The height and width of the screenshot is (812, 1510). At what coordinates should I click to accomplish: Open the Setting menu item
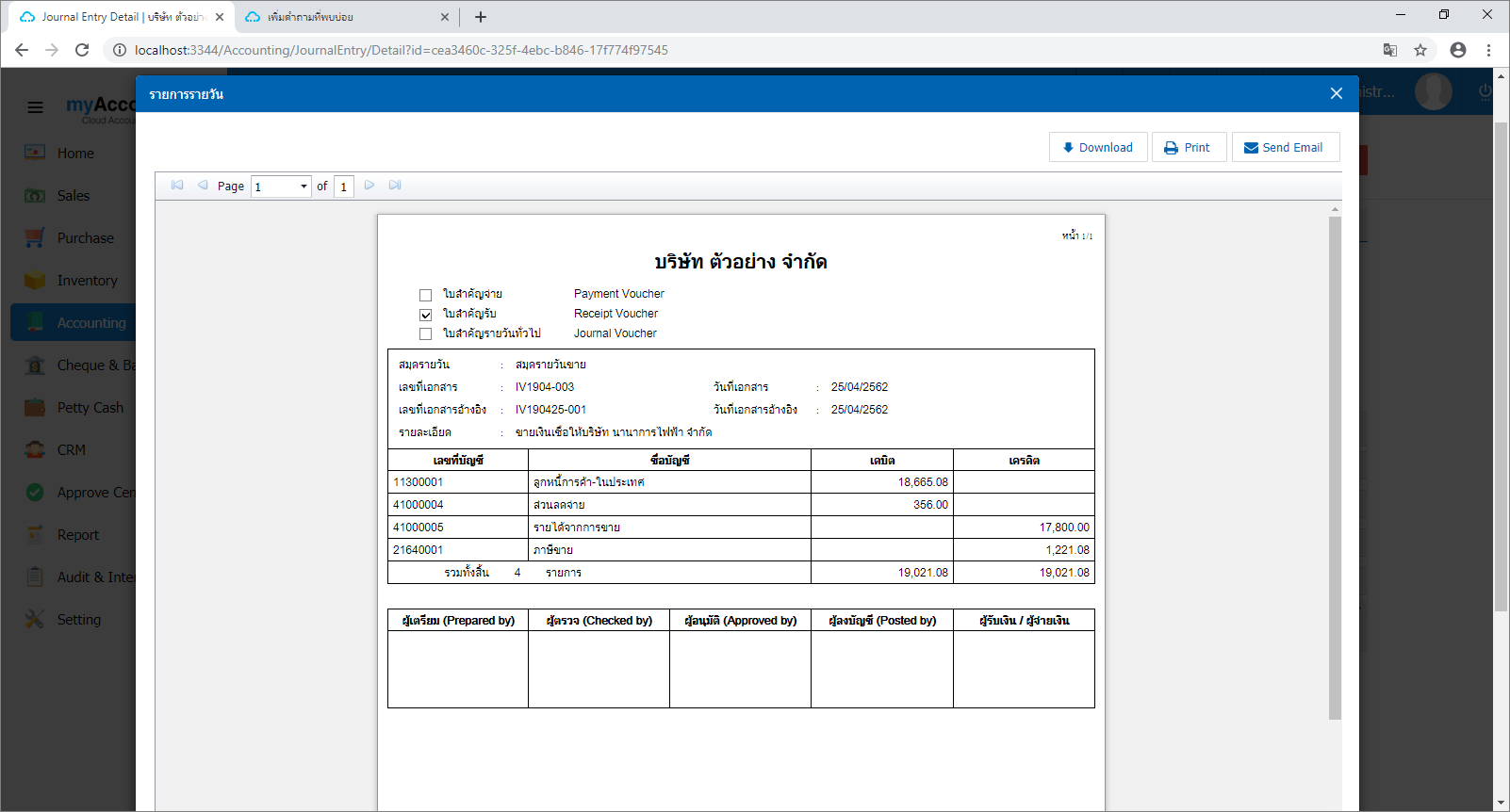[x=78, y=620]
